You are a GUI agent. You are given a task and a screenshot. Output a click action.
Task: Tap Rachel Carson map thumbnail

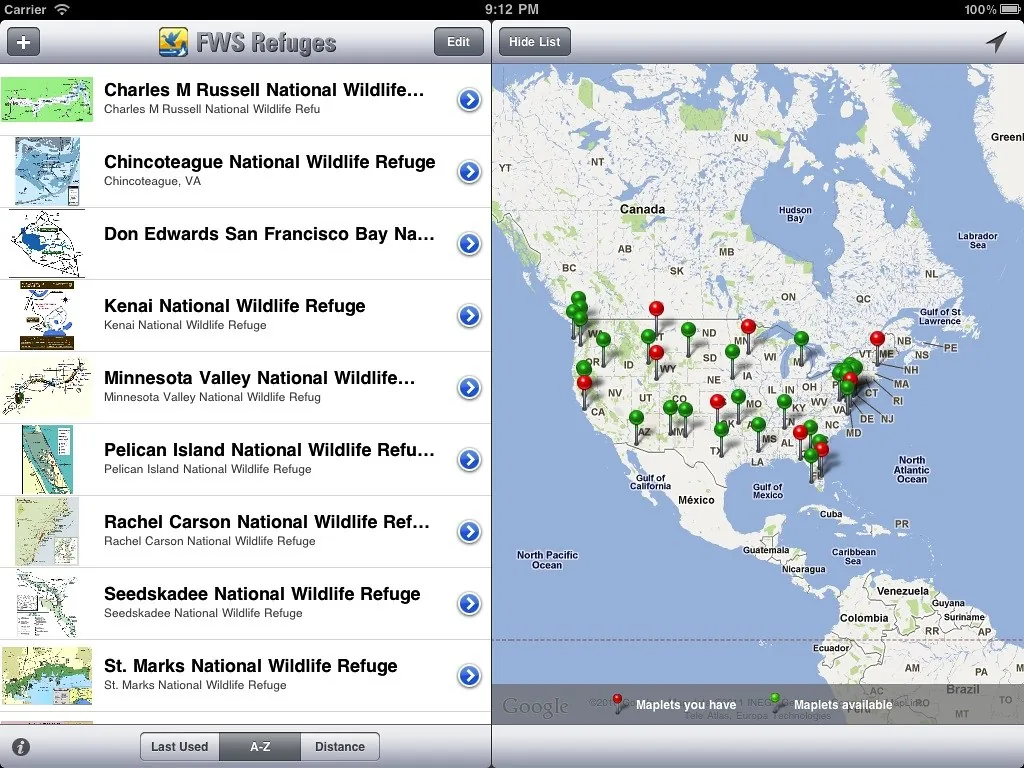tap(47, 532)
